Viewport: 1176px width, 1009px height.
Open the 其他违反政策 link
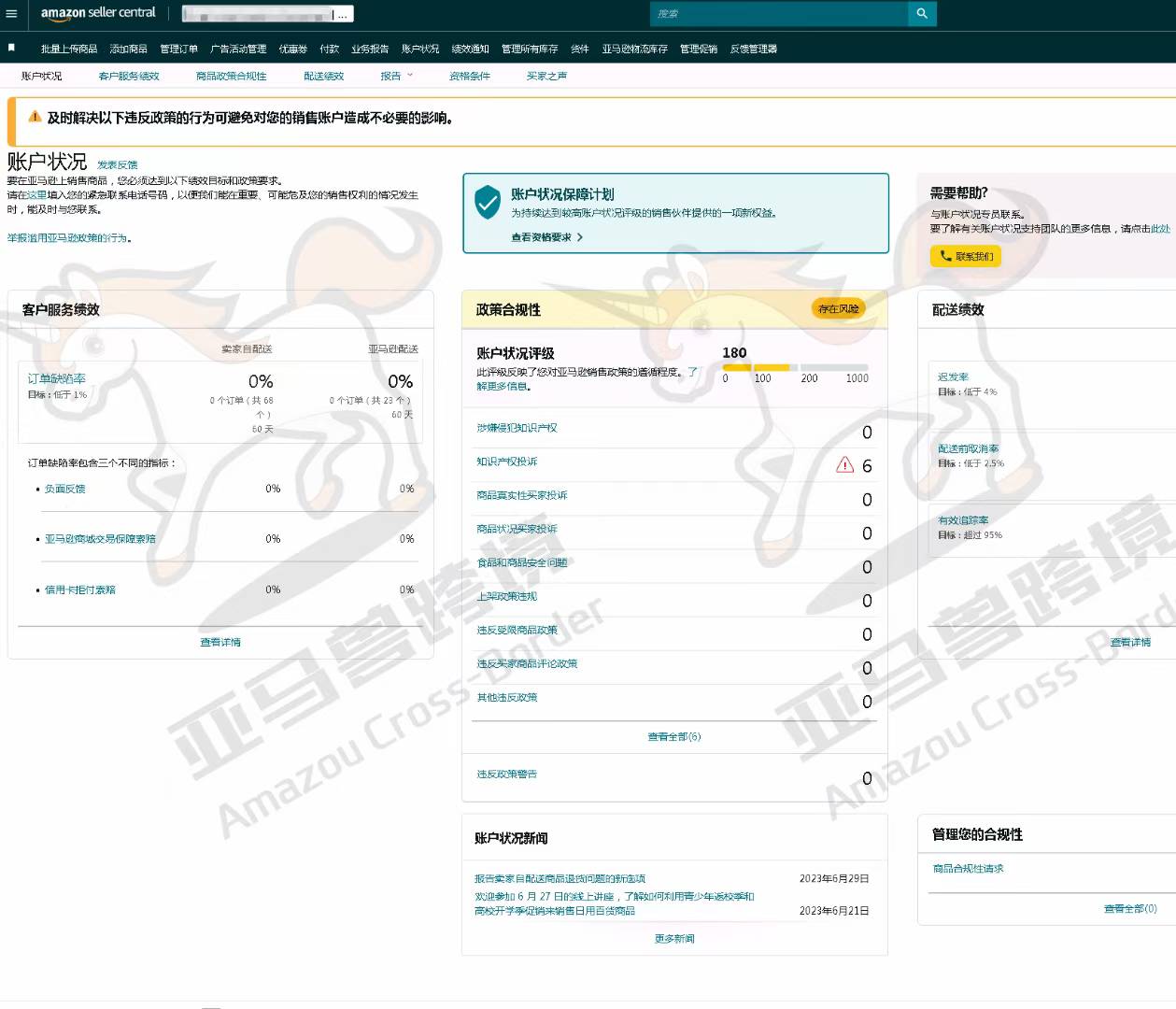pyautogui.click(x=507, y=697)
